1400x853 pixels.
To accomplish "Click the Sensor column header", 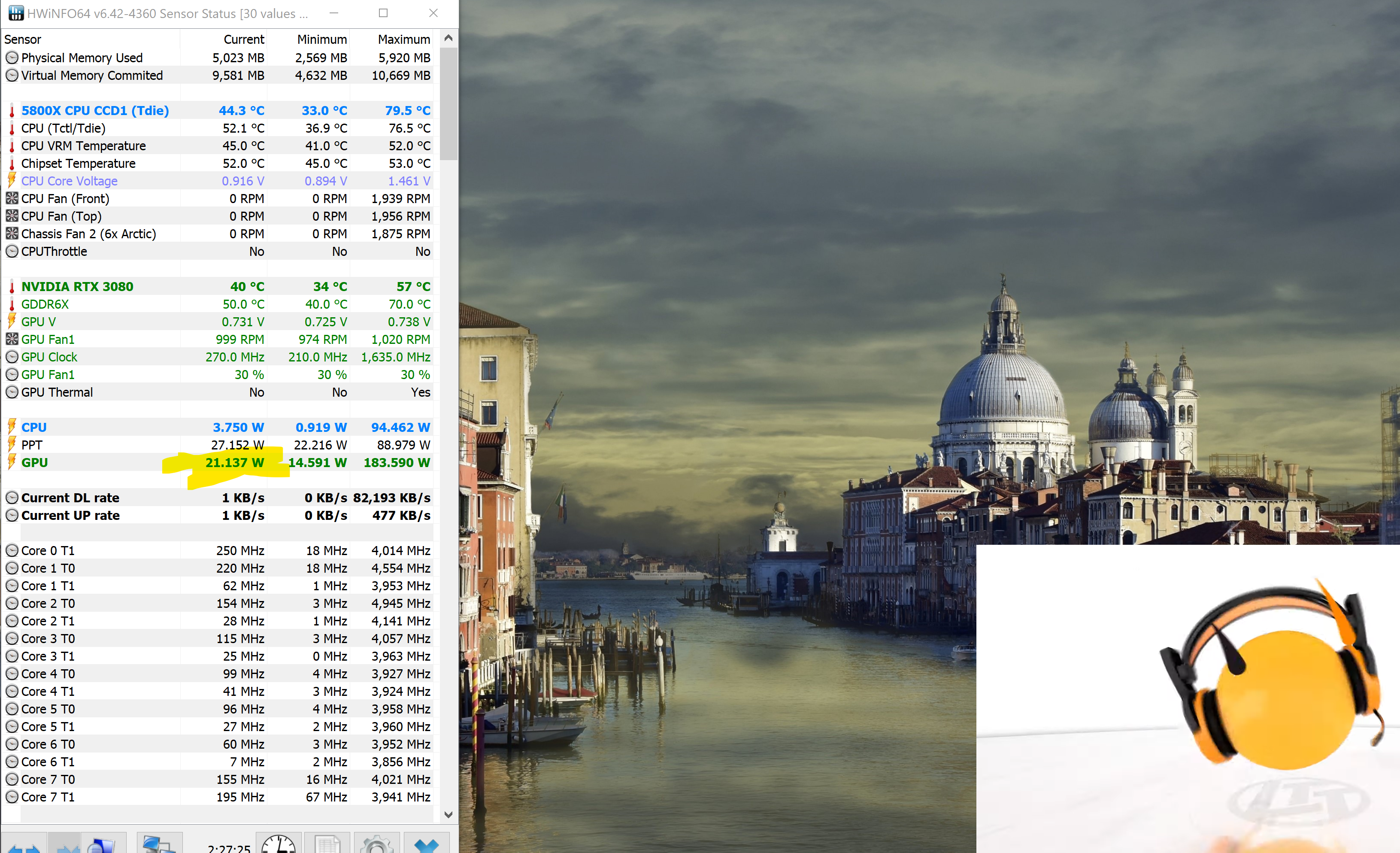I will coord(23,39).
